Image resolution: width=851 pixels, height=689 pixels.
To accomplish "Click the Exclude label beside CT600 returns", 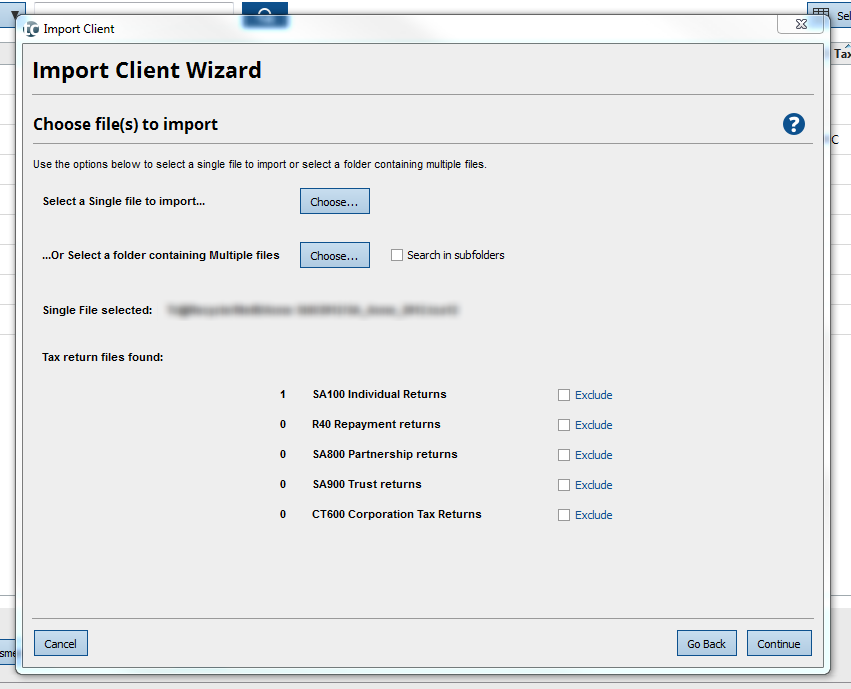I will click(x=593, y=515).
